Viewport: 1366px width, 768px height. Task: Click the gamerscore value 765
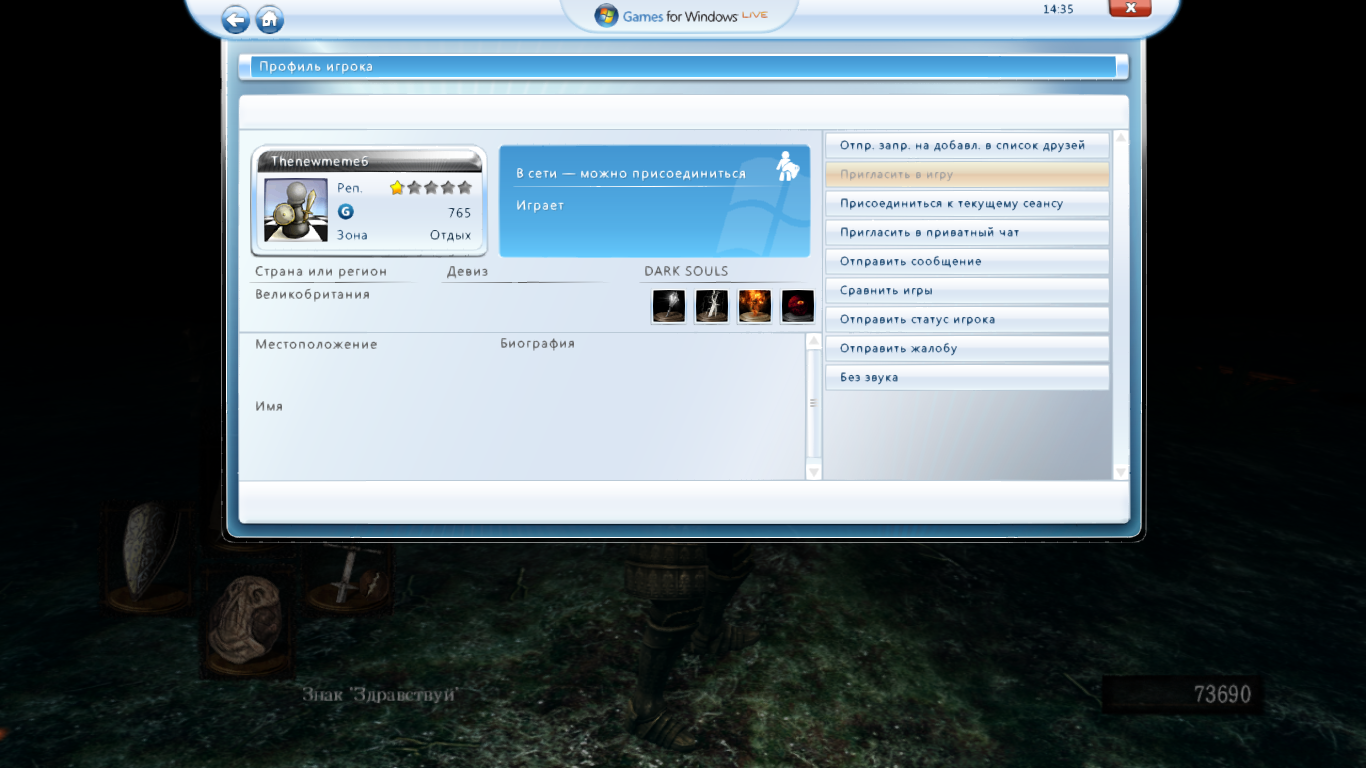point(460,213)
